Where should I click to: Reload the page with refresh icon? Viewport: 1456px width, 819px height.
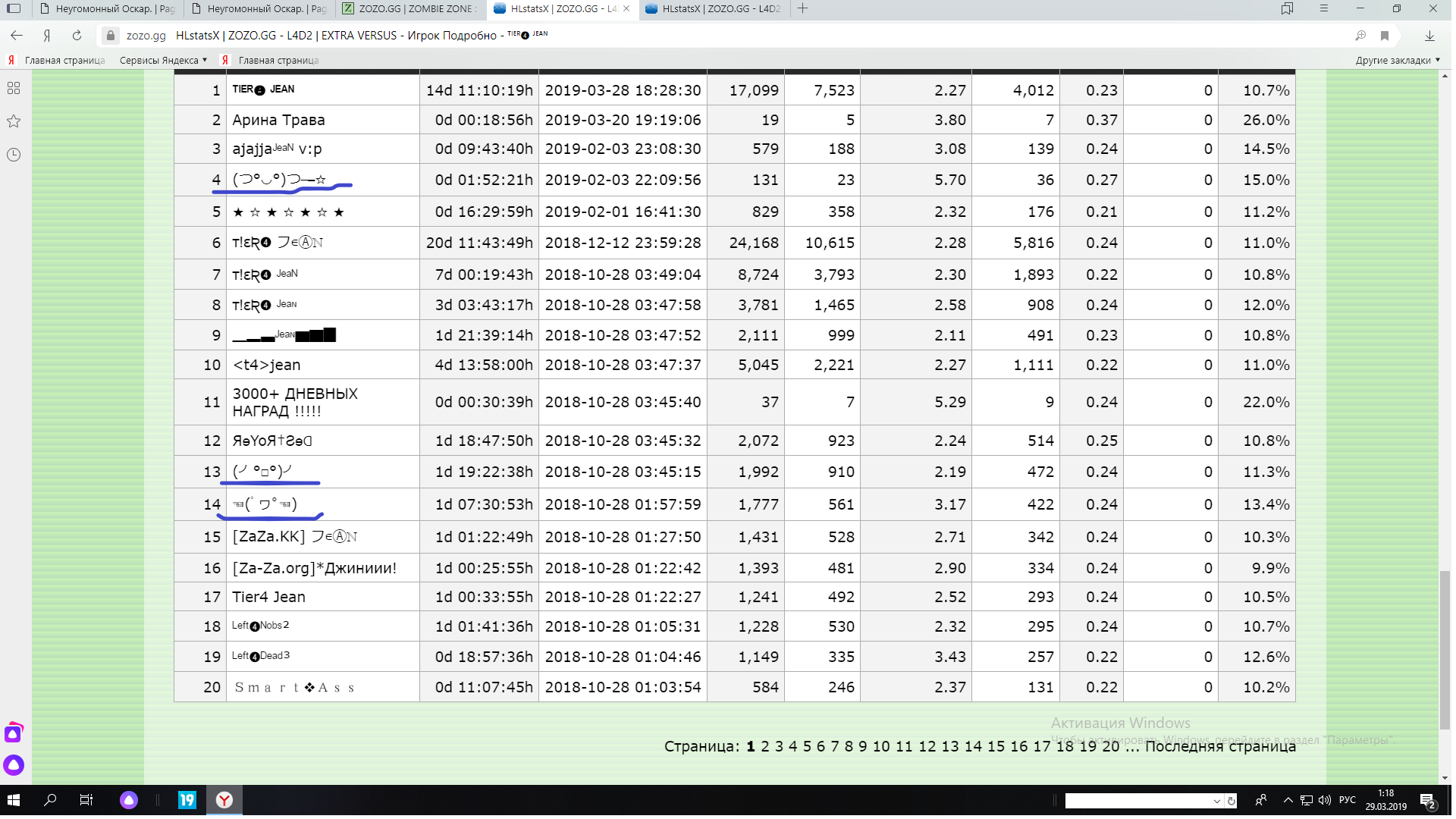(77, 36)
